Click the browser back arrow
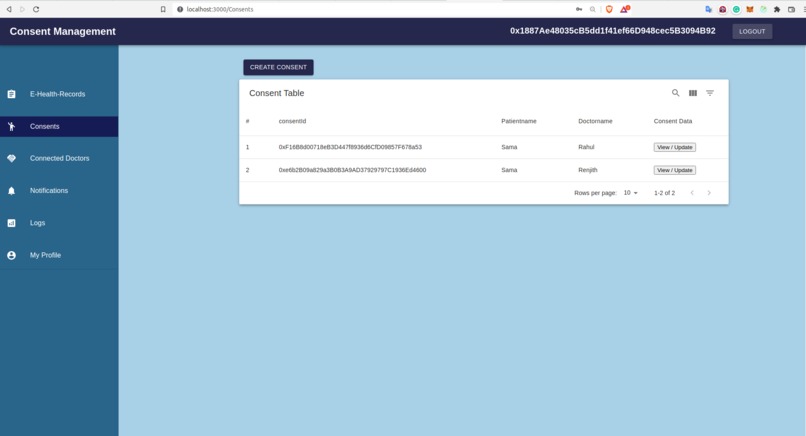This screenshot has width=806, height=436. [x=9, y=9]
